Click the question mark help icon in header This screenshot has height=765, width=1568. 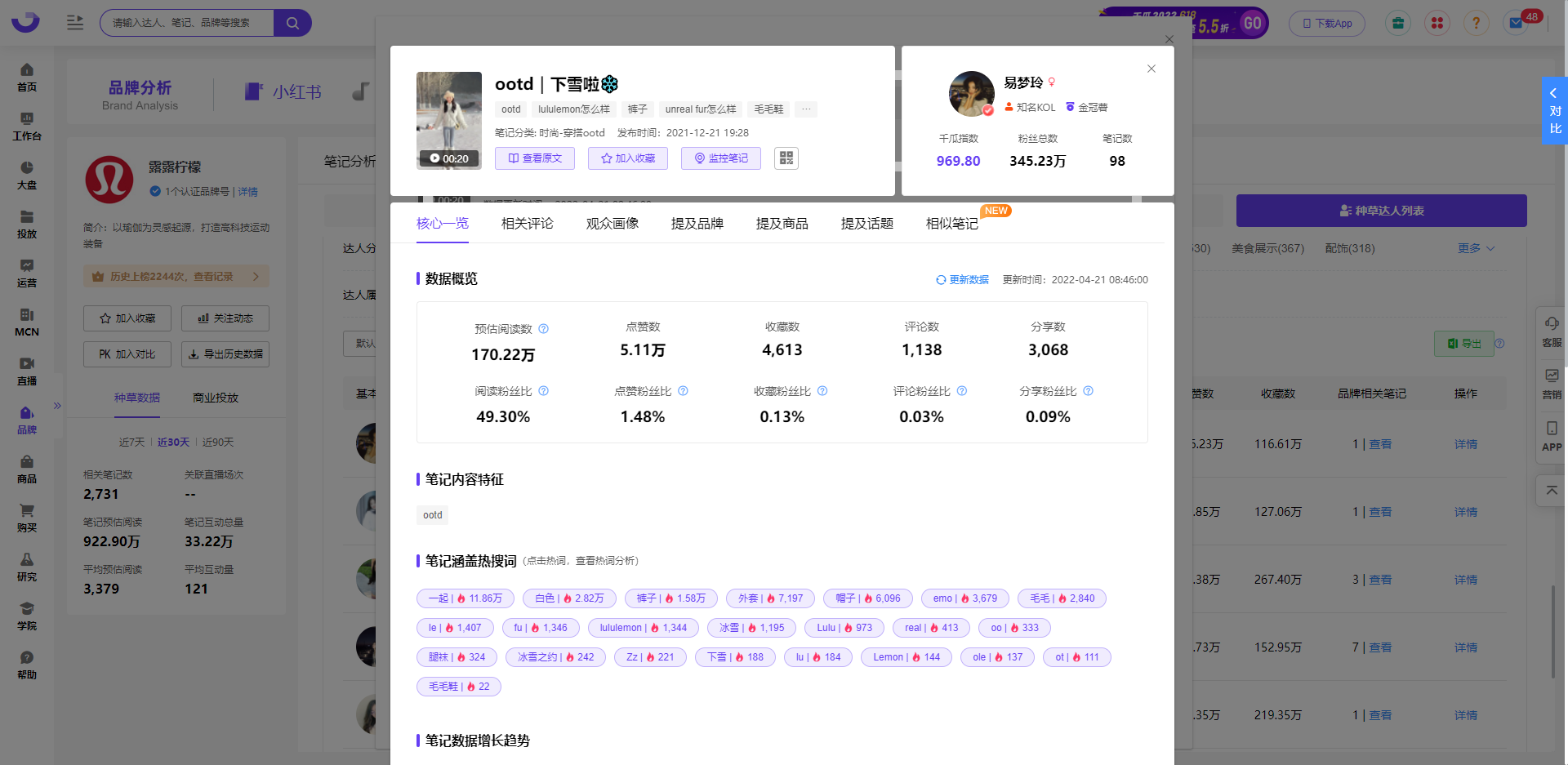[x=1476, y=23]
